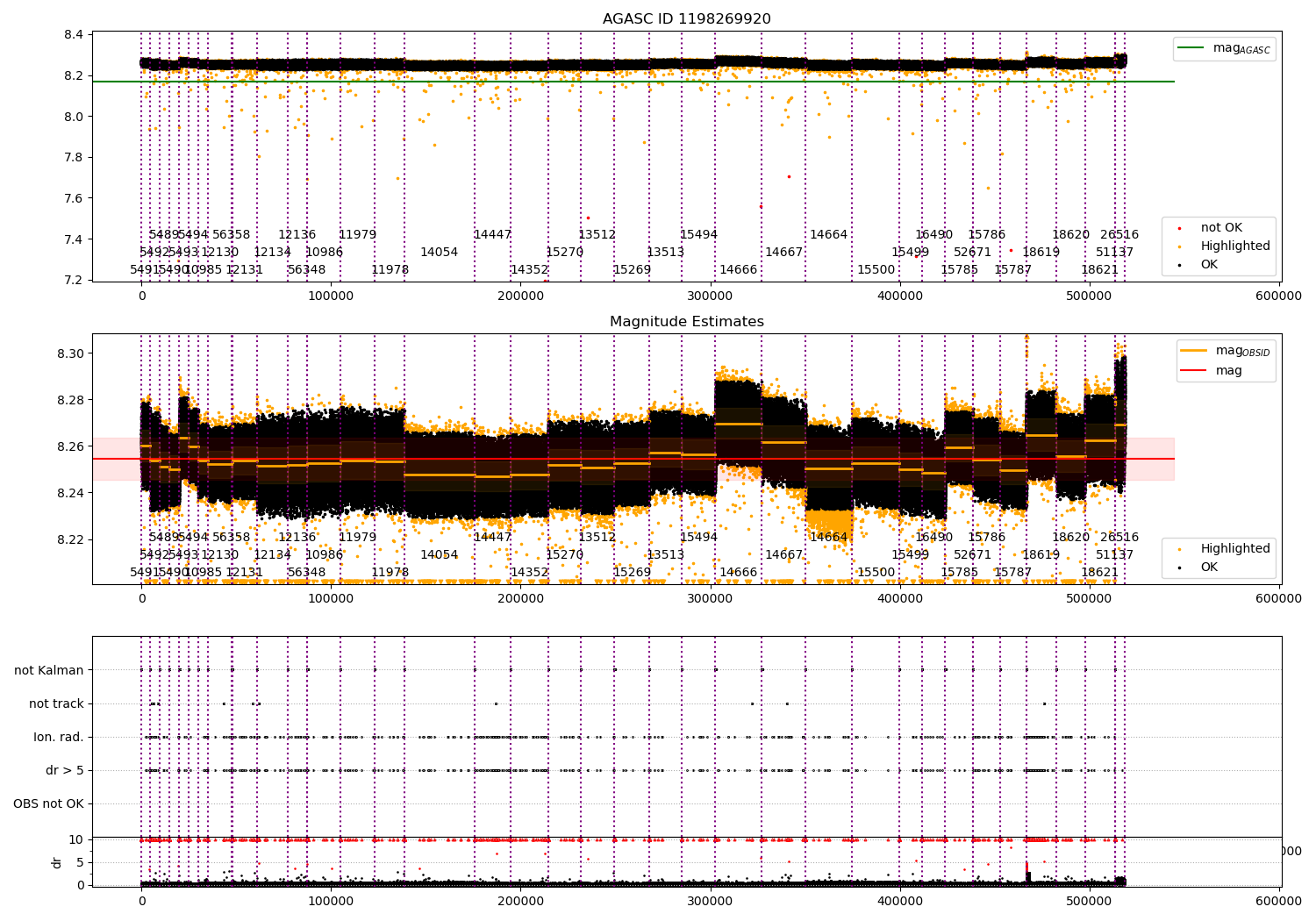The height and width of the screenshot is (921, 1316).
Task: Click observation label 26516 in Magnitude Estimates plot
Action: [x=1119, y=538]
